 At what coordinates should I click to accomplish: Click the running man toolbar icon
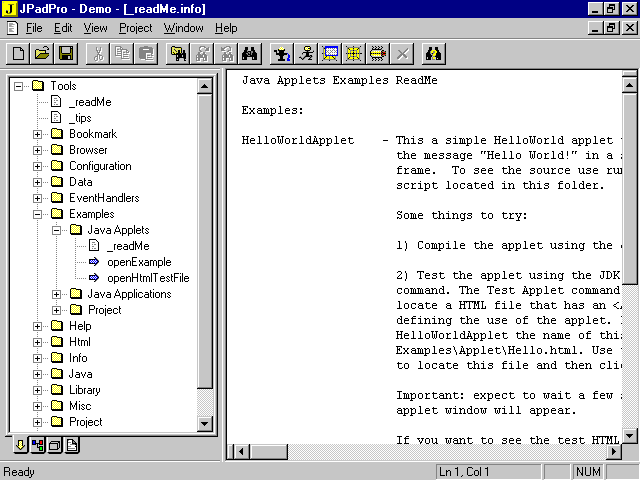pyautogui.click(x=306, y=53)
